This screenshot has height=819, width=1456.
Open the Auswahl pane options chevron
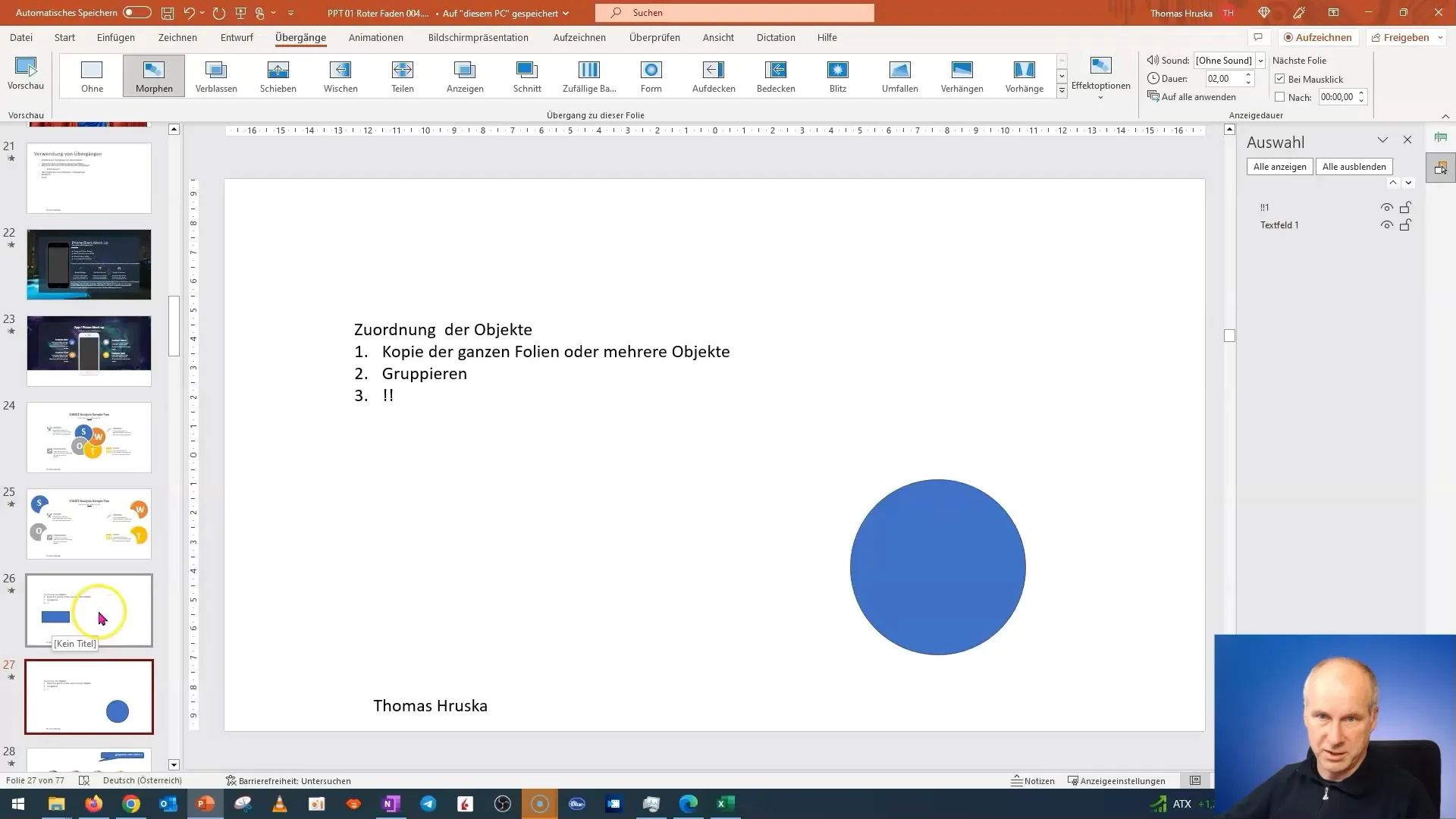pyautogui.click(x=1382, y=140)
